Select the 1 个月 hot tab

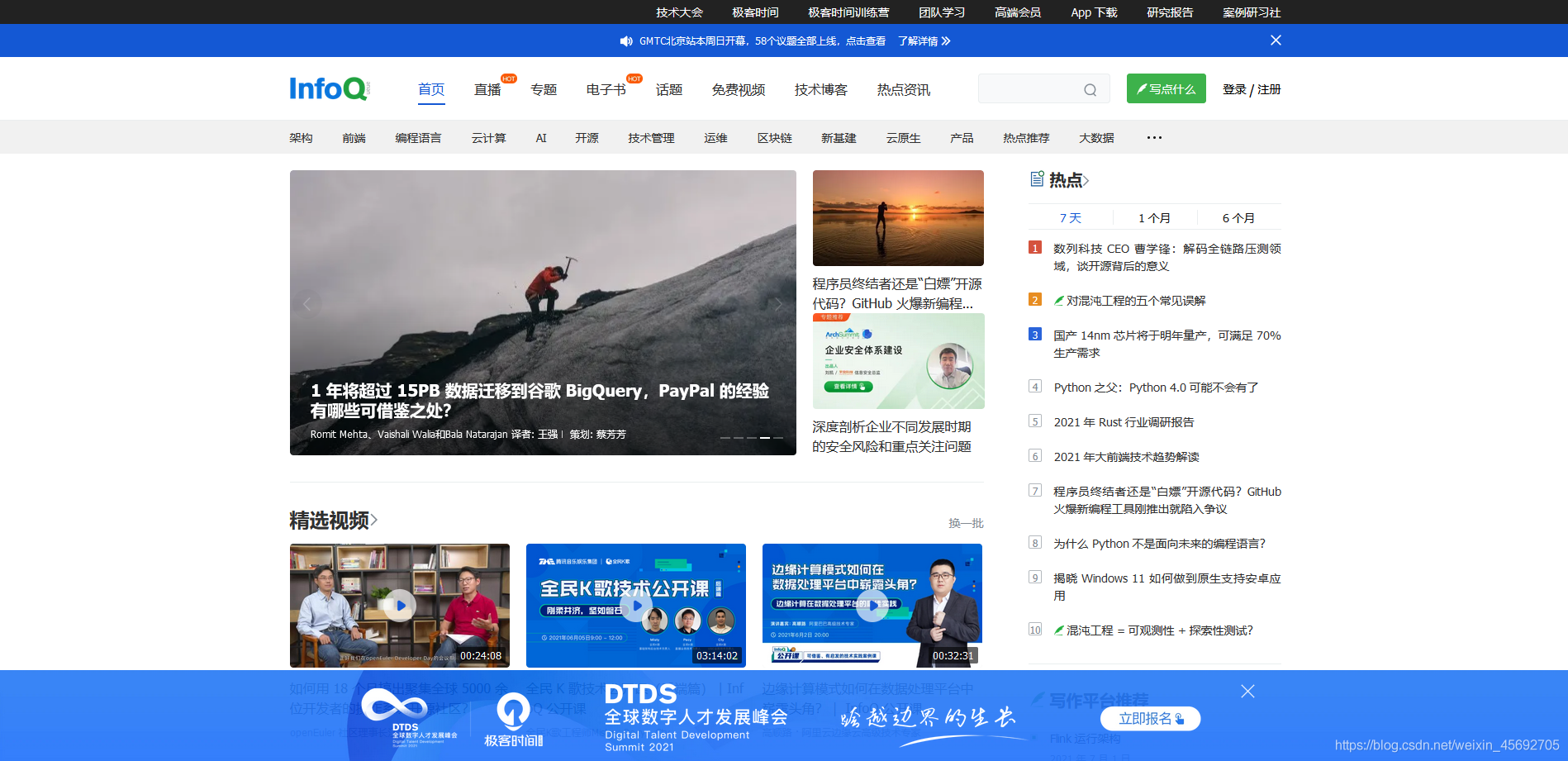[1154, 218]
